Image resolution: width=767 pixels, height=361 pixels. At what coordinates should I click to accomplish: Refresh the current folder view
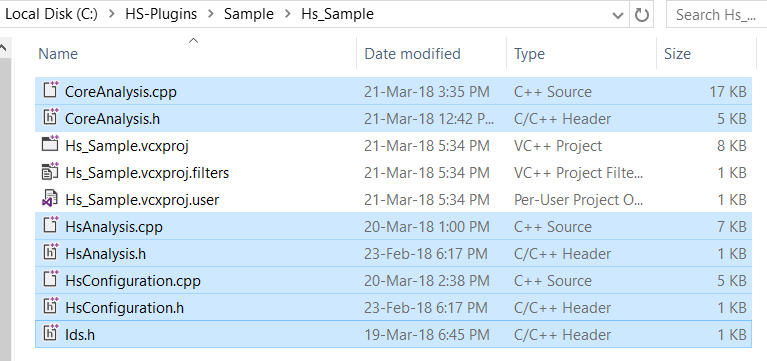coord(641,15)
